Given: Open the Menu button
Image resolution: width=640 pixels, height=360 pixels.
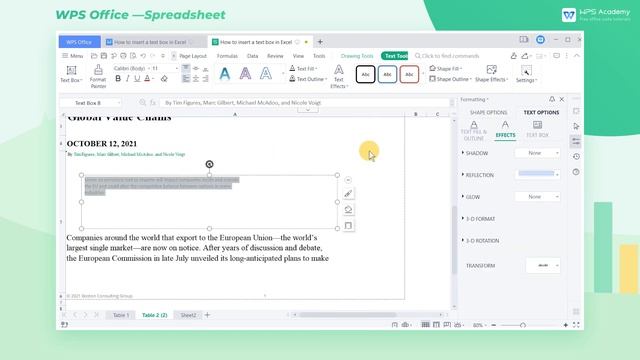Looking at the screenshot, I should click(x=73, y=56).
